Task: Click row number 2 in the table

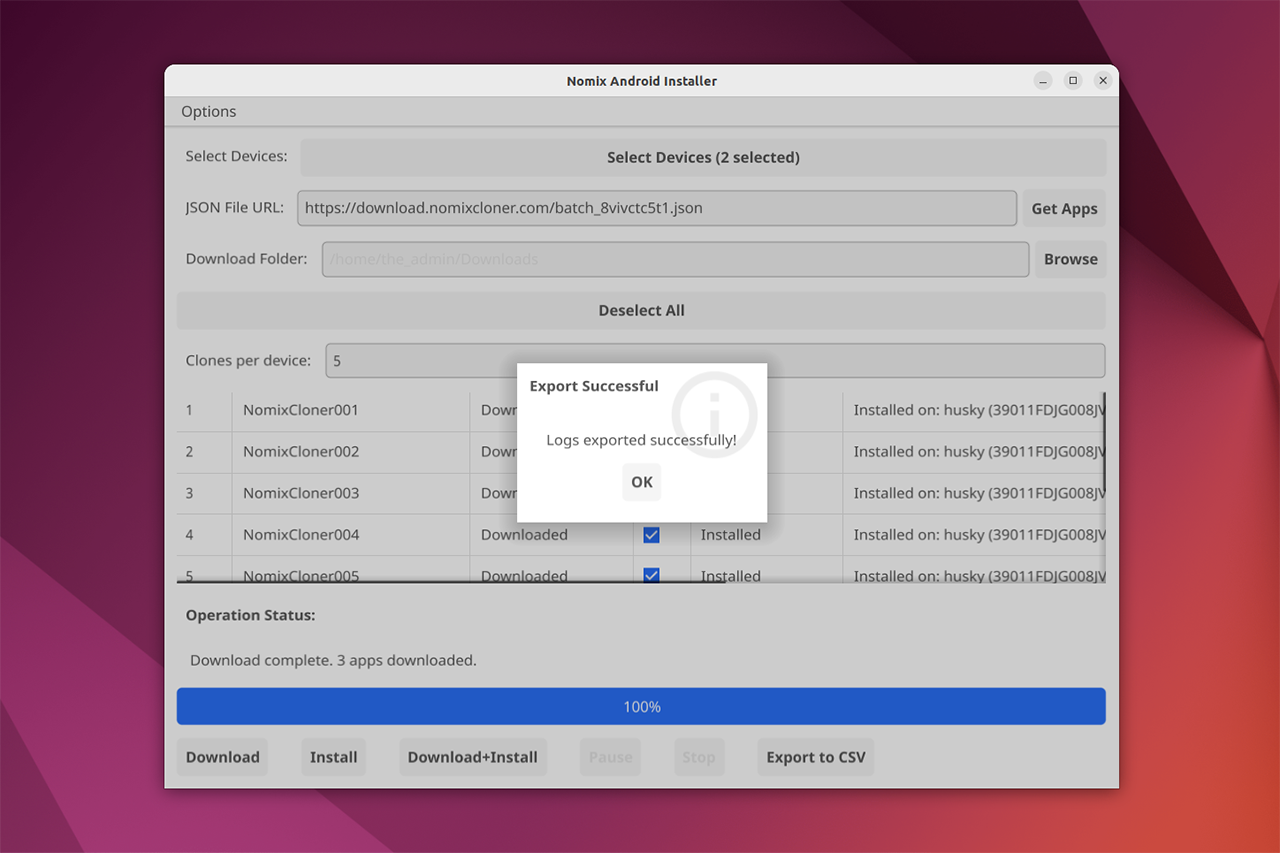Action: point(204,452)
